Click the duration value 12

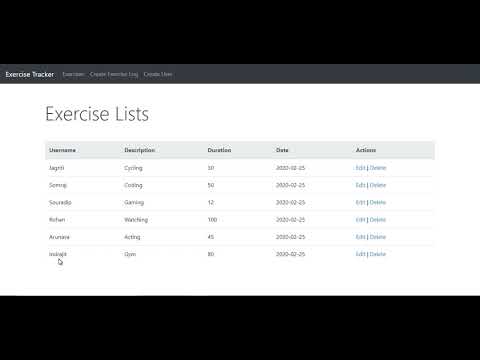pyautogui.click(x=211, y=202)
